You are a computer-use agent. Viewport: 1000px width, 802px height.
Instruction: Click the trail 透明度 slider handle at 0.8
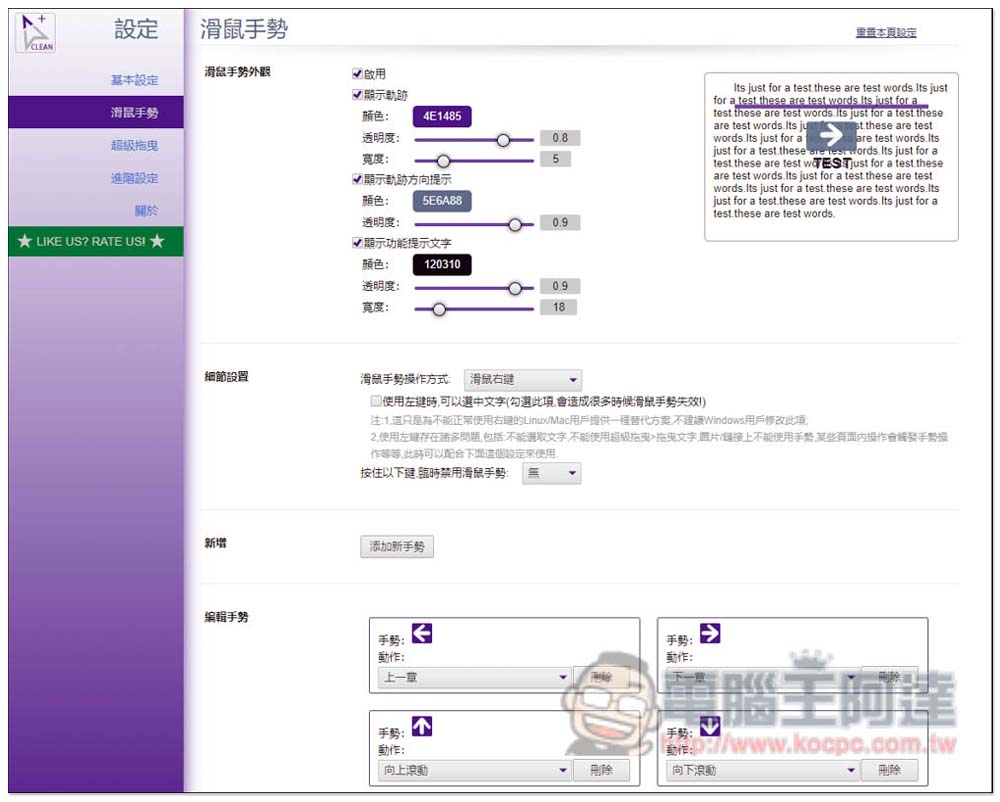tap(503, 140)
